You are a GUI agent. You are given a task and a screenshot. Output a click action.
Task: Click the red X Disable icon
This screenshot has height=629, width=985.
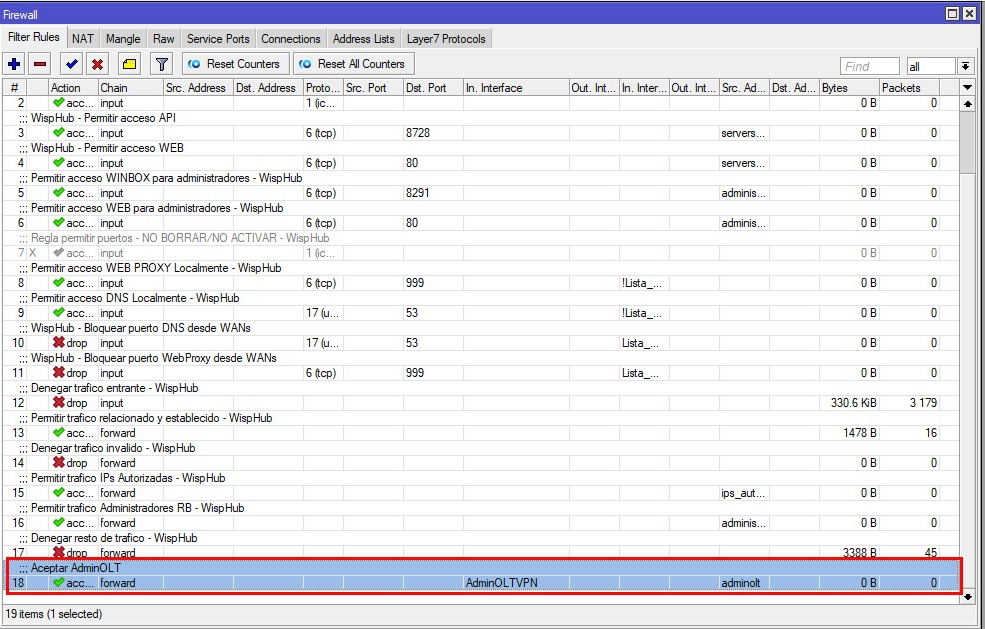click(x=97, y=64)
